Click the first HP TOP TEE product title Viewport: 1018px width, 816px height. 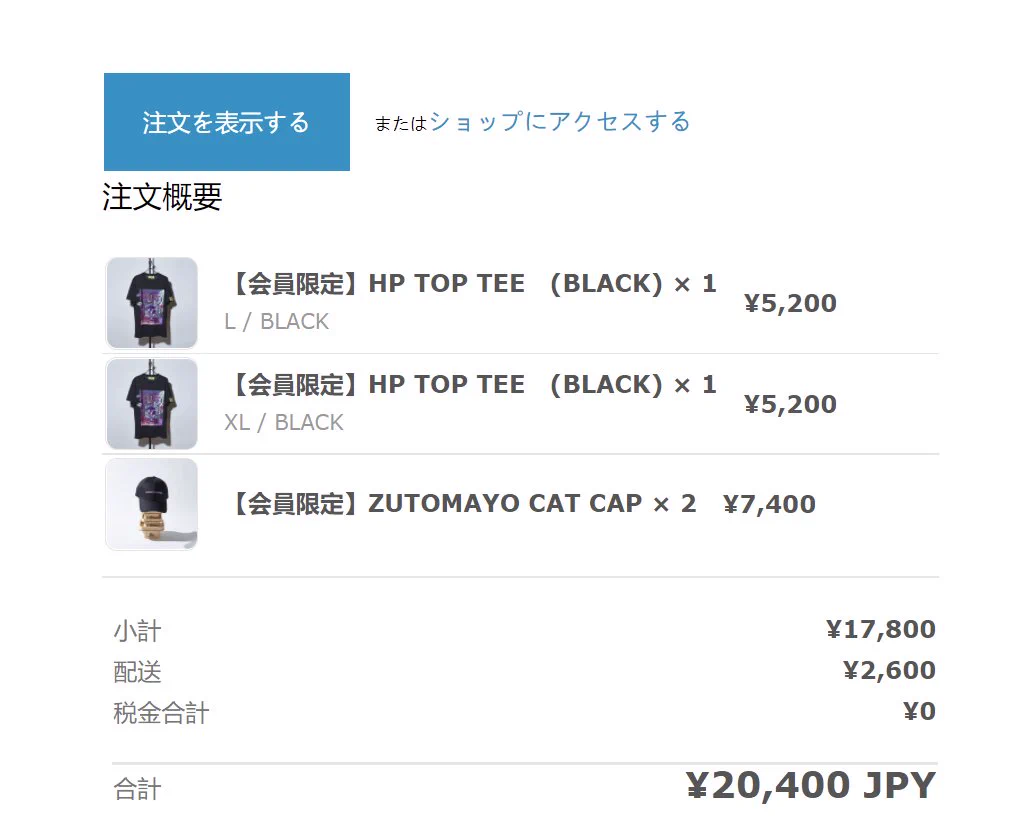[472, 284]
